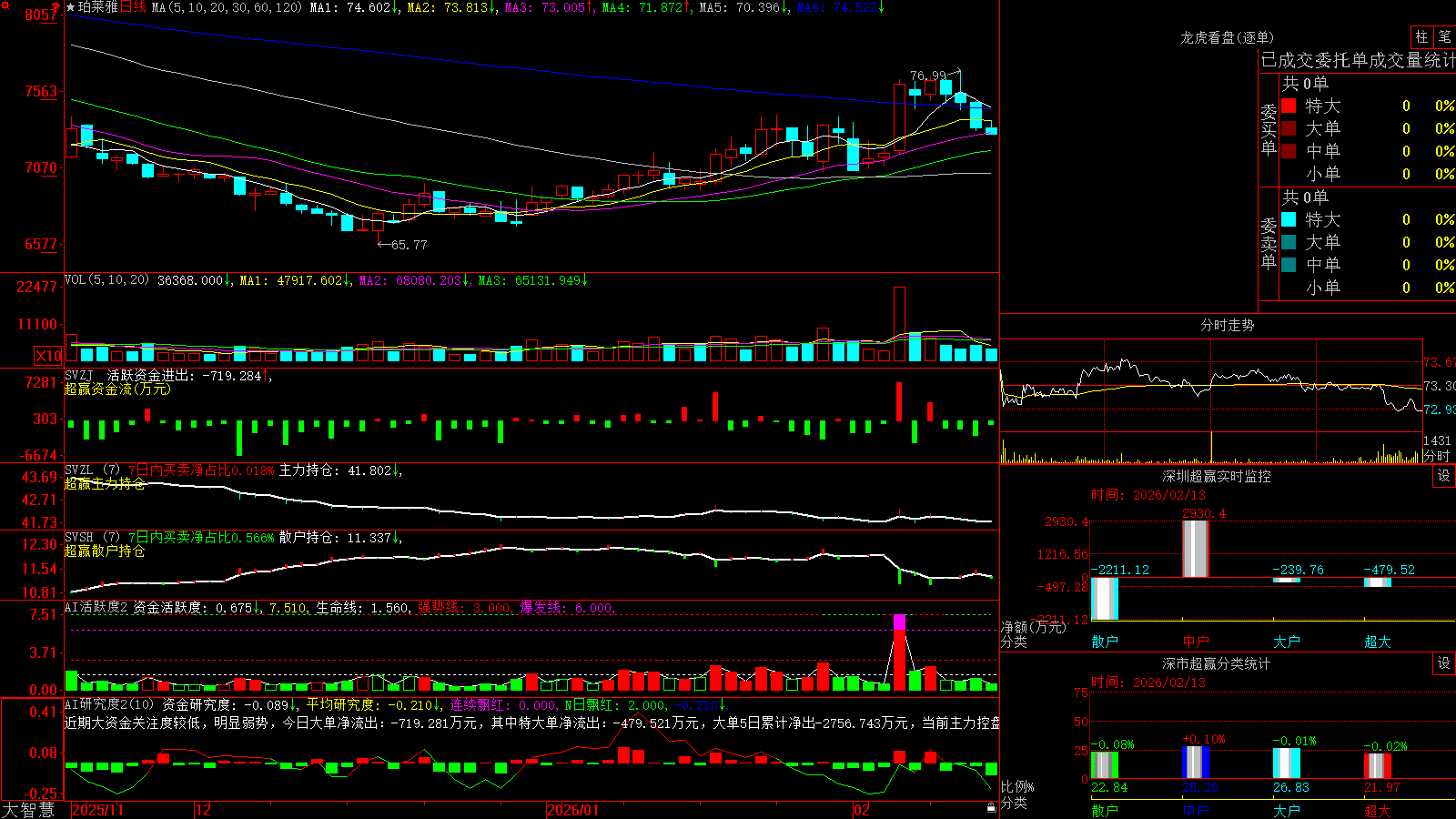The width and height of the screenshot is (1456, 819).
Task: Click the 主力持仓: 41.802 value
Action: [340, 470]
